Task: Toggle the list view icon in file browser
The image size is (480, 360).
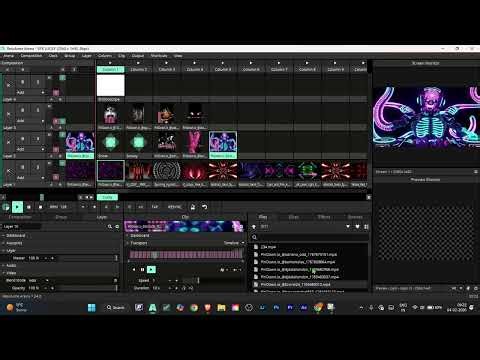Action: (x=366, y=227)
